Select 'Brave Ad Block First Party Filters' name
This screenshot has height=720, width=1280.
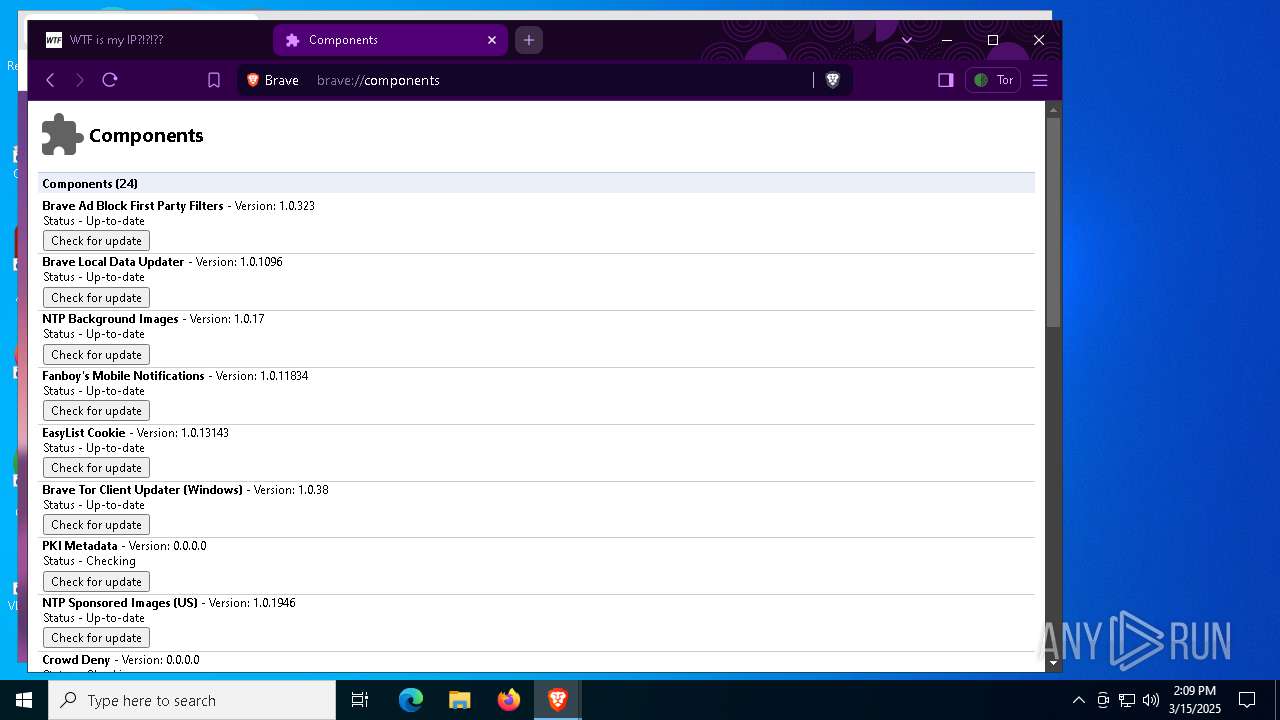coord(133,206)
